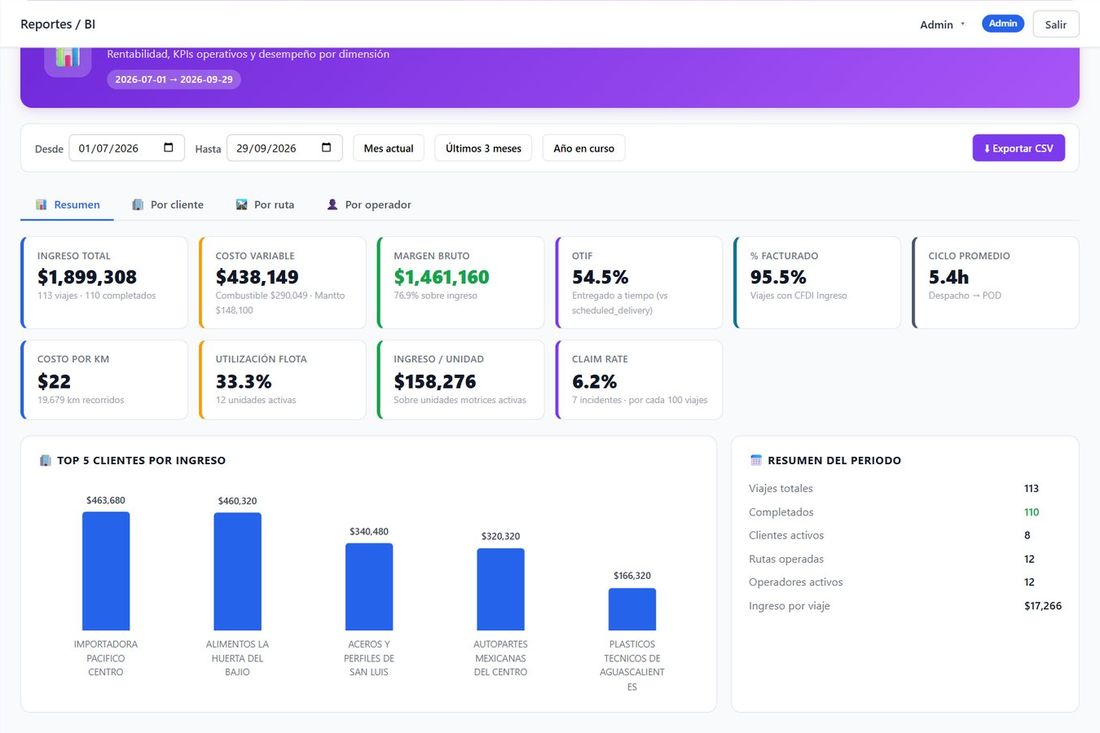
Task: Click the green Completados value 110
Action: pyautogui.click(x=1031, y=512)
